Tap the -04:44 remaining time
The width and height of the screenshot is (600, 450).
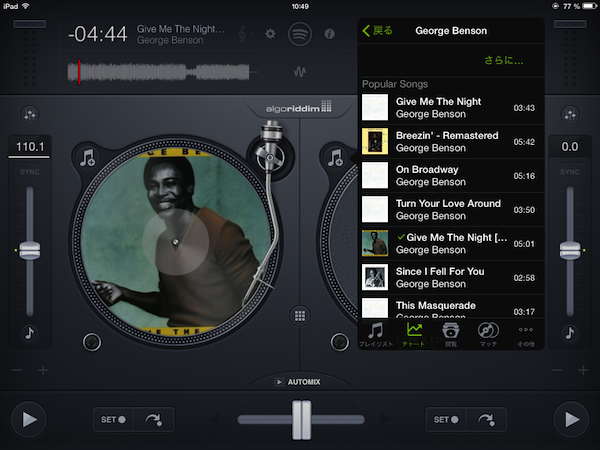[98, 34]
